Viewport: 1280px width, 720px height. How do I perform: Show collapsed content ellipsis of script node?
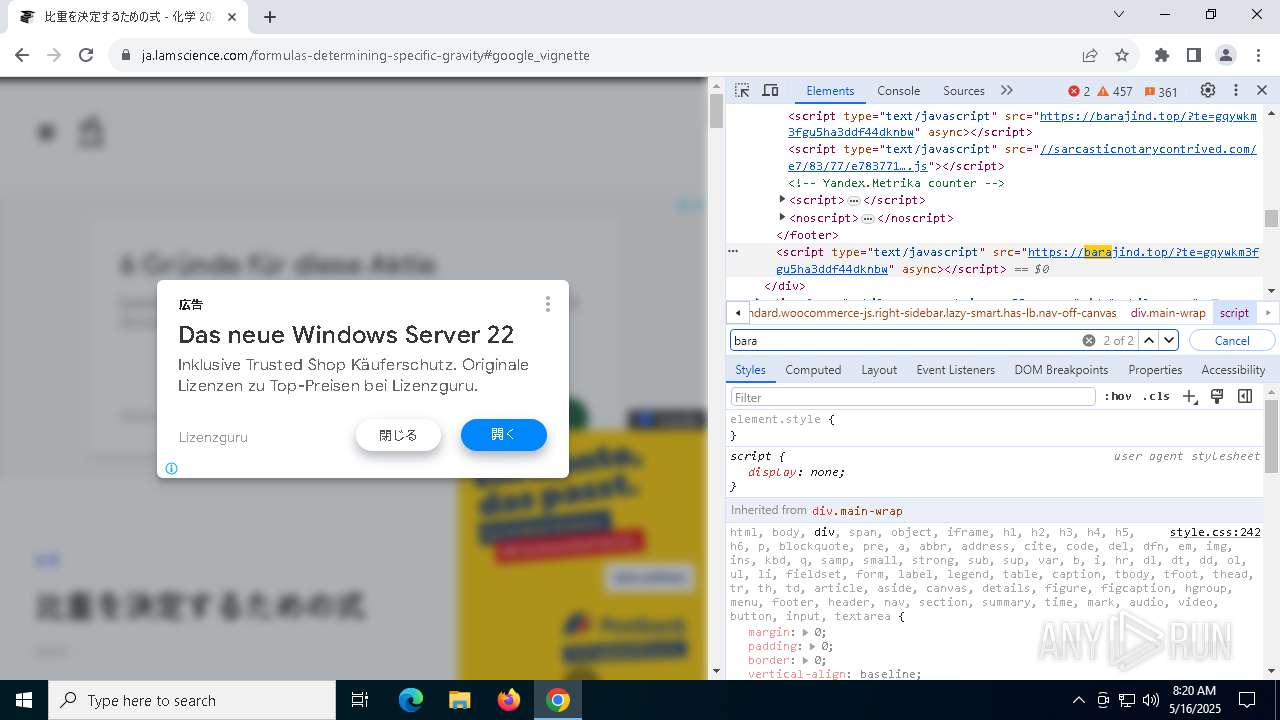tap(854, 201)
